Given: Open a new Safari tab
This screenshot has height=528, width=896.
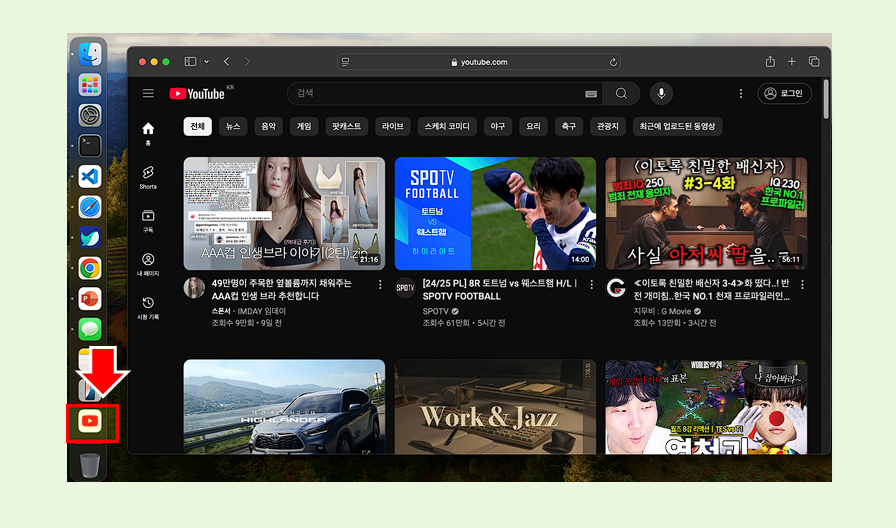Looking at the screenshot, I should pyautogui.click(x=792, y=62).
